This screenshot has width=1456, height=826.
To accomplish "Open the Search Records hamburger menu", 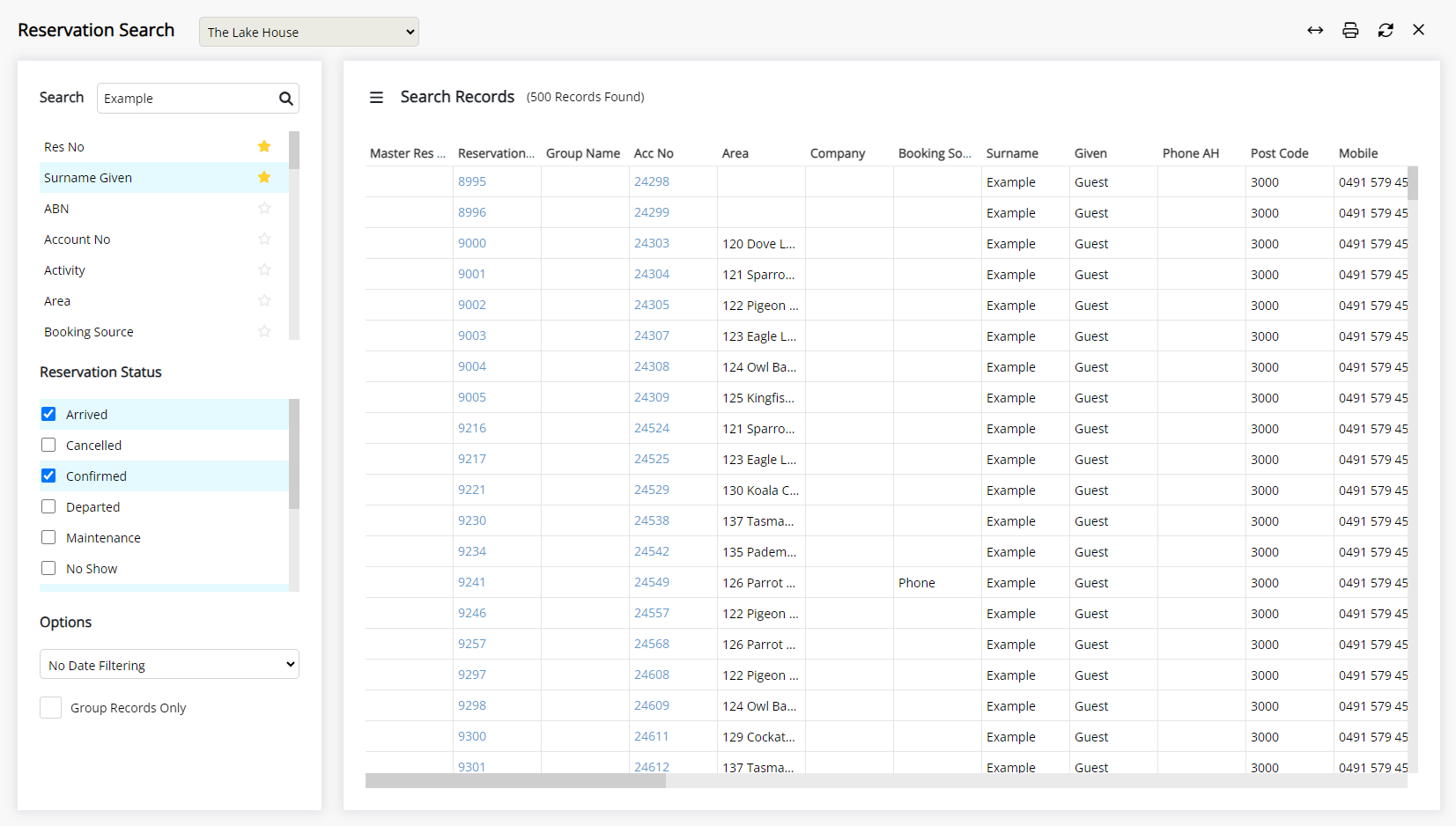I will [376, 98].
